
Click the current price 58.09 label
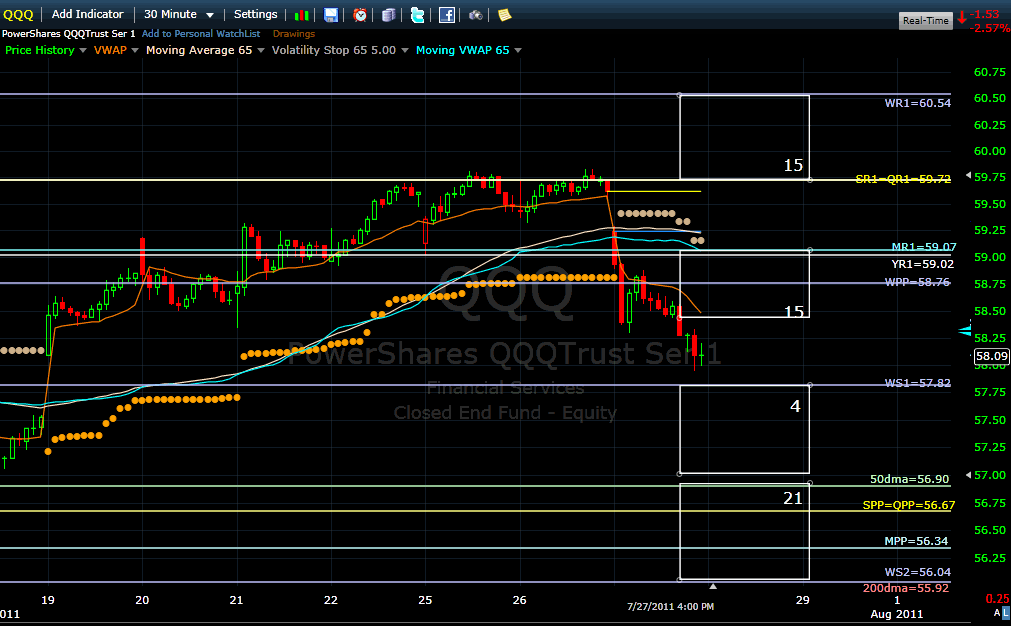point(991,356)
